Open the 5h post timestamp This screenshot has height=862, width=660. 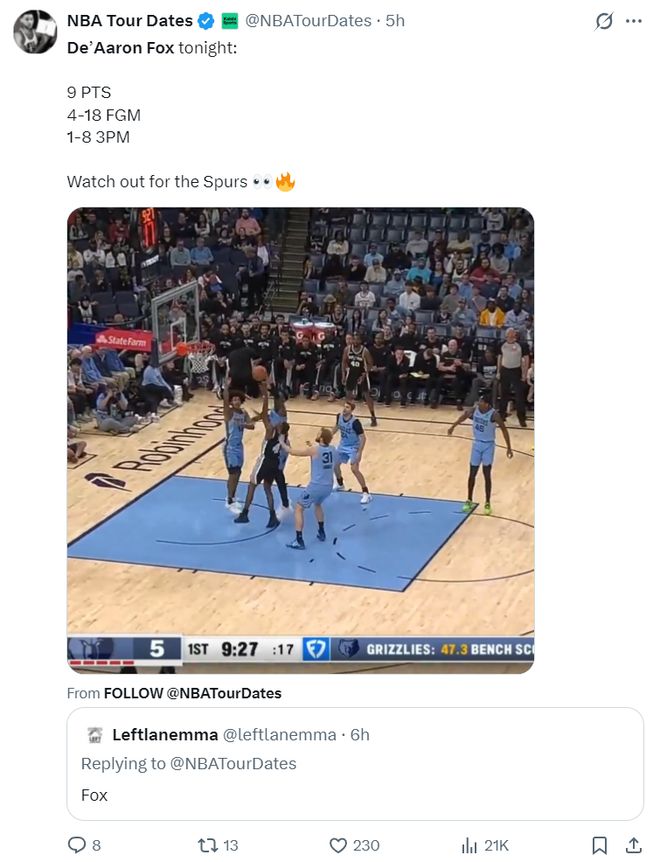396,21
